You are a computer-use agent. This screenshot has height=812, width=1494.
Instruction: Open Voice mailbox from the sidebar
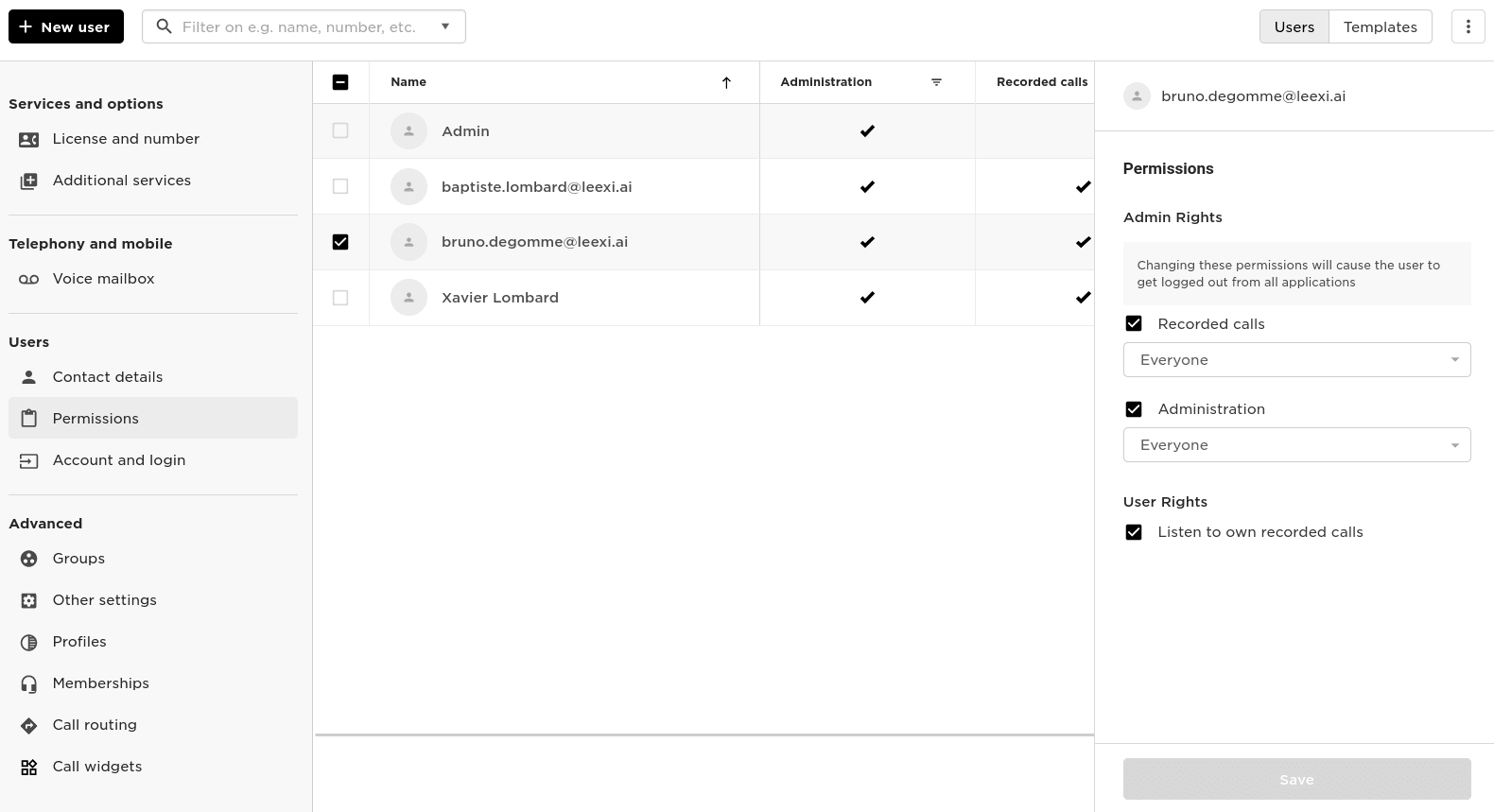coord(103,279)
